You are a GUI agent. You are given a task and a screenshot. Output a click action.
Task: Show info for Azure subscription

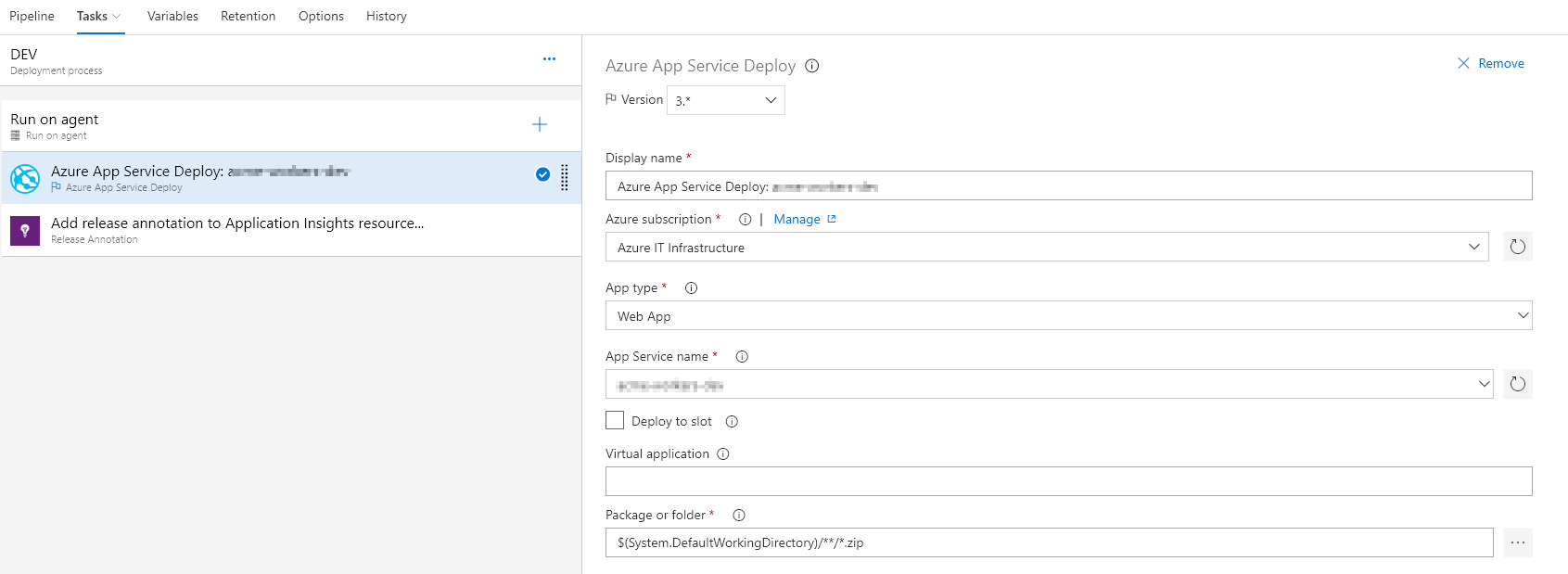[745, 220]
